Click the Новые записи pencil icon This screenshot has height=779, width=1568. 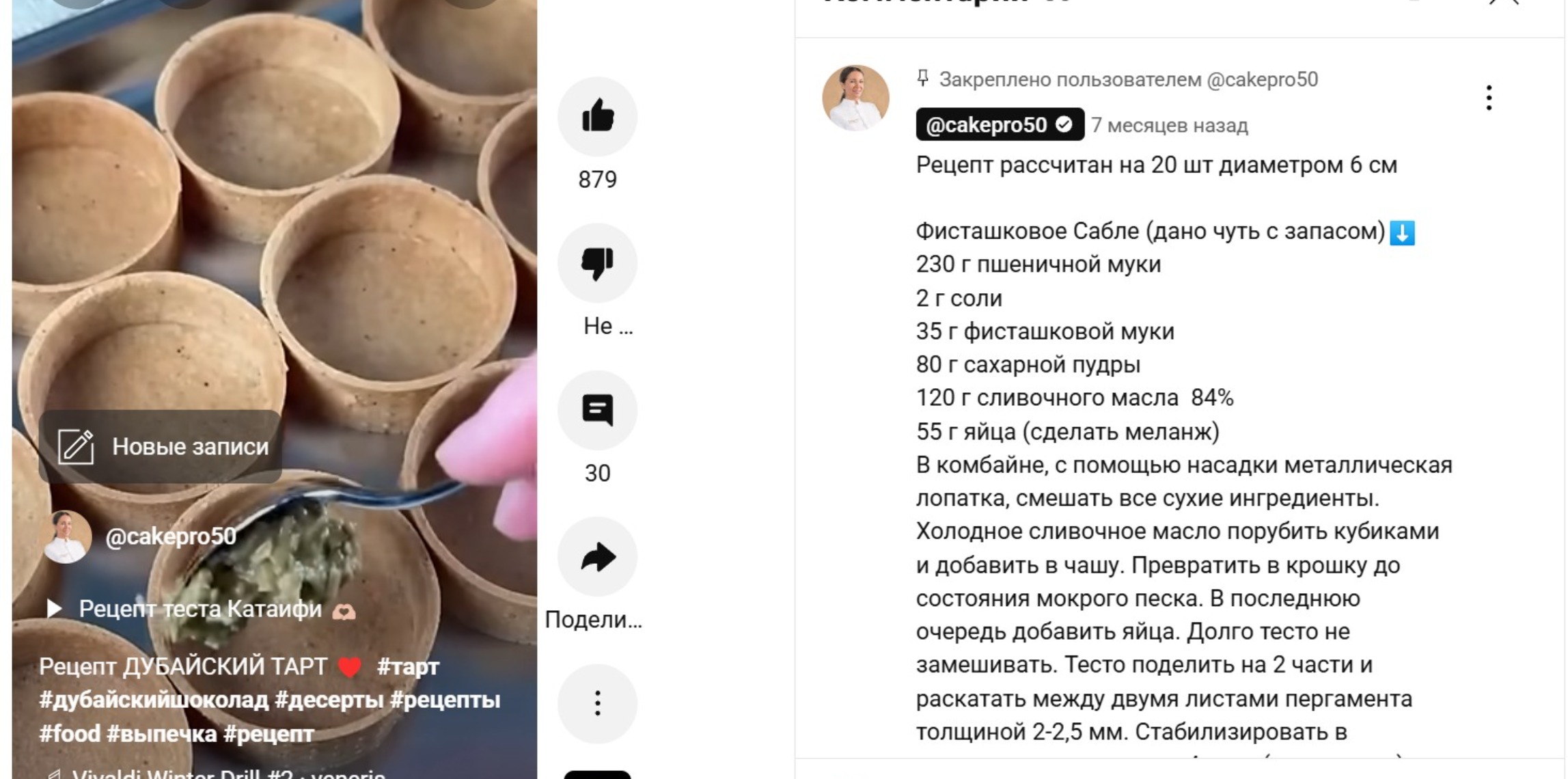point(75,446)
